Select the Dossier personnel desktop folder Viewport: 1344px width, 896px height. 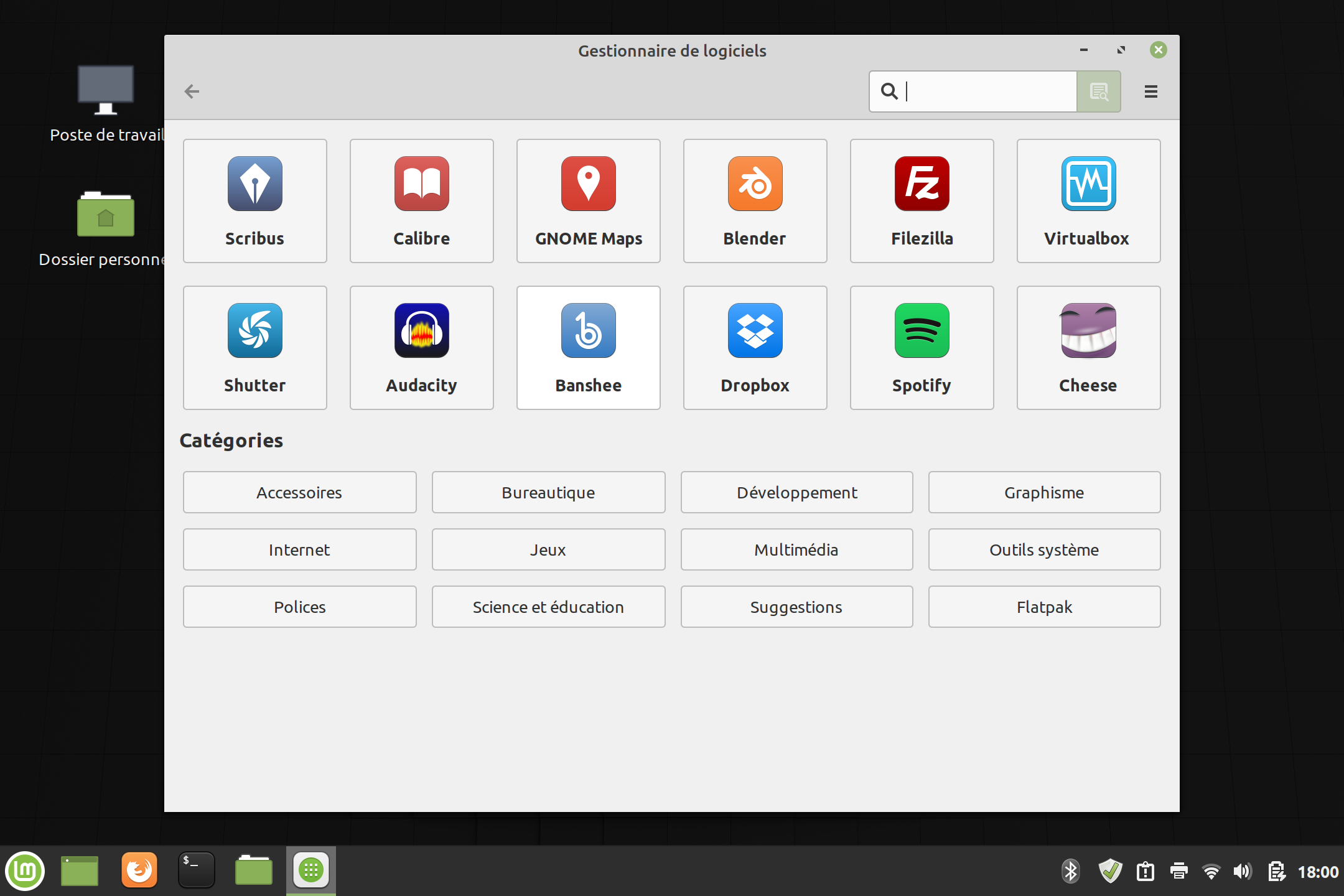[103, 229]
